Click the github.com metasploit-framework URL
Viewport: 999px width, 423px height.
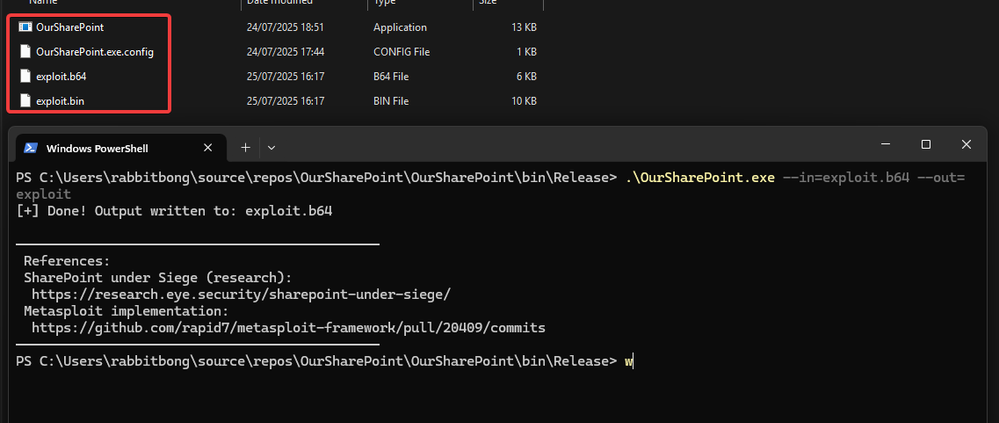pos(289,328)
